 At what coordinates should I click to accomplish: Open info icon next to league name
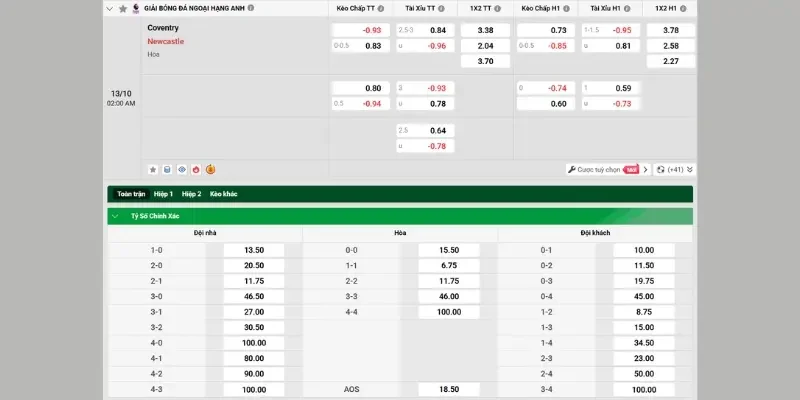(x=251, y=8)
